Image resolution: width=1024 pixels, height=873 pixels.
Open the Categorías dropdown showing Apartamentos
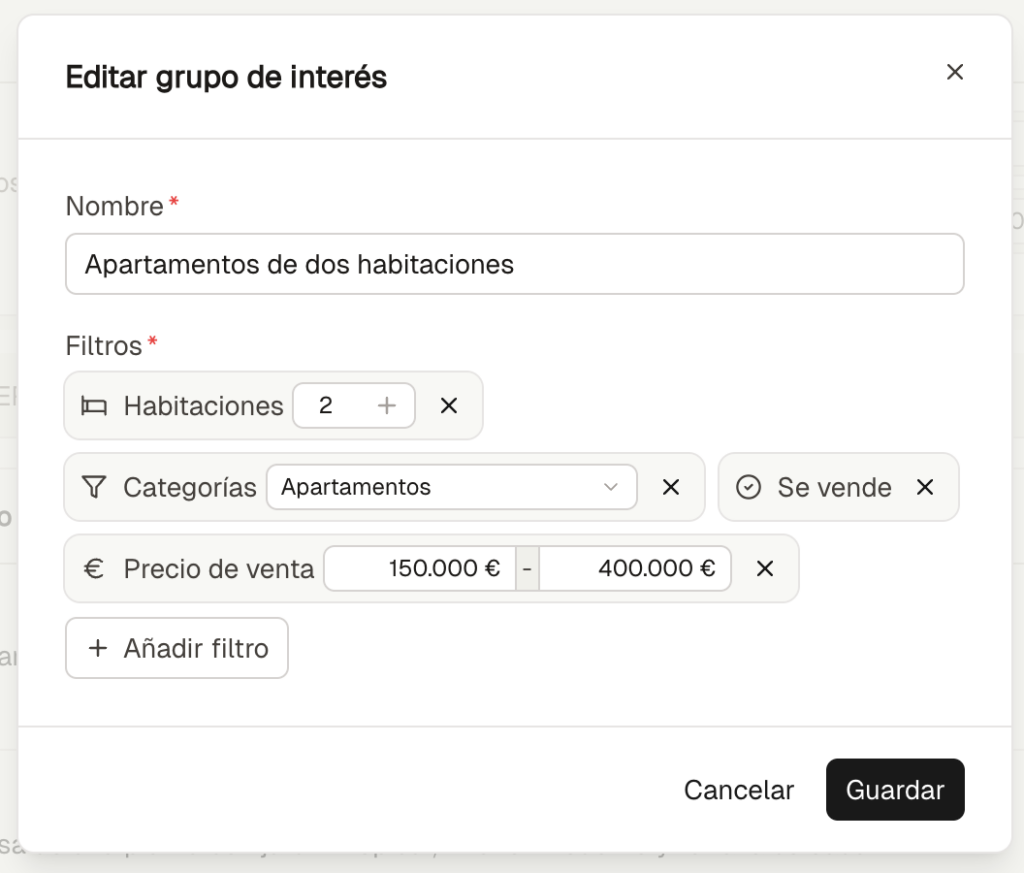pos(440,487)
